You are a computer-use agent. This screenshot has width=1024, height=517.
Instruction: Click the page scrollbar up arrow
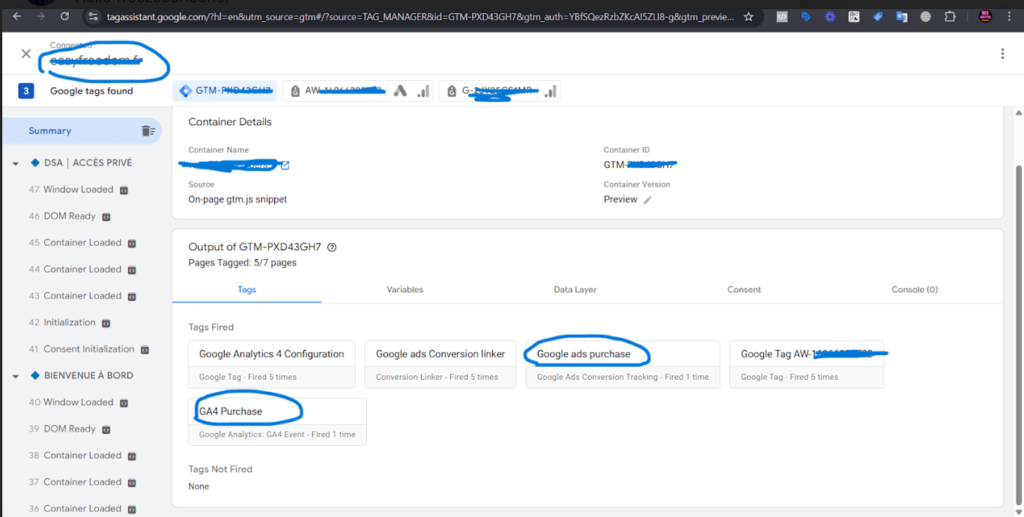click(x=1017, y=114)
